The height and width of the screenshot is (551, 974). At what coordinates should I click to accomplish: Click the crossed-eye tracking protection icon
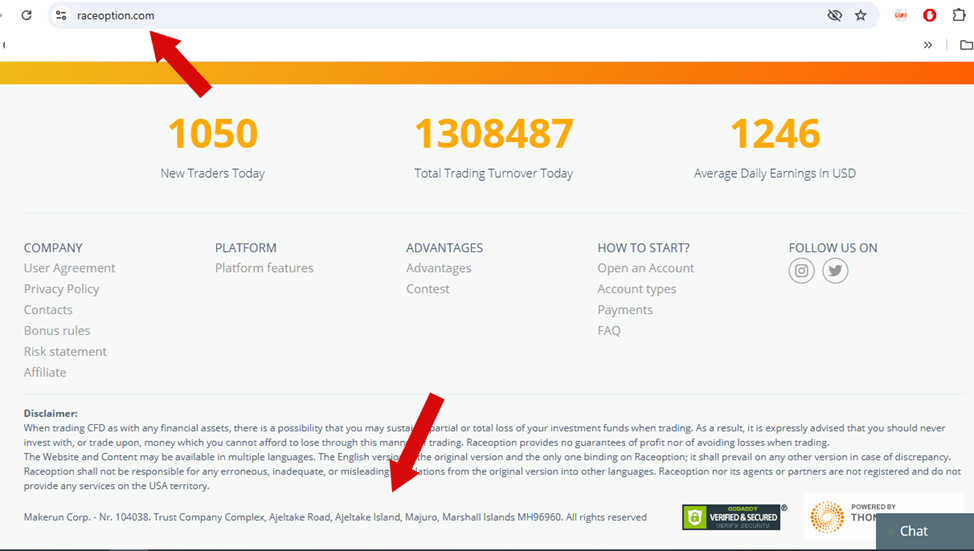[834, 16]
